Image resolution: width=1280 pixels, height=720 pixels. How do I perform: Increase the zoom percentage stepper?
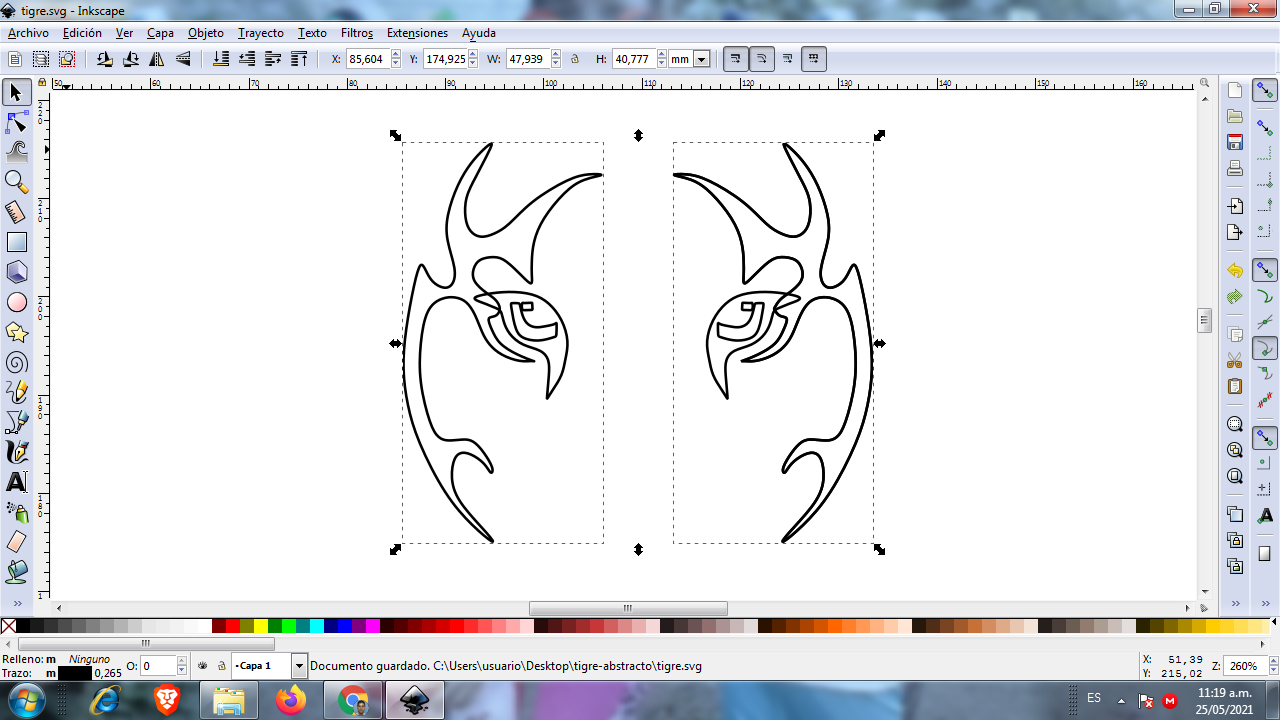[1273, 661]
